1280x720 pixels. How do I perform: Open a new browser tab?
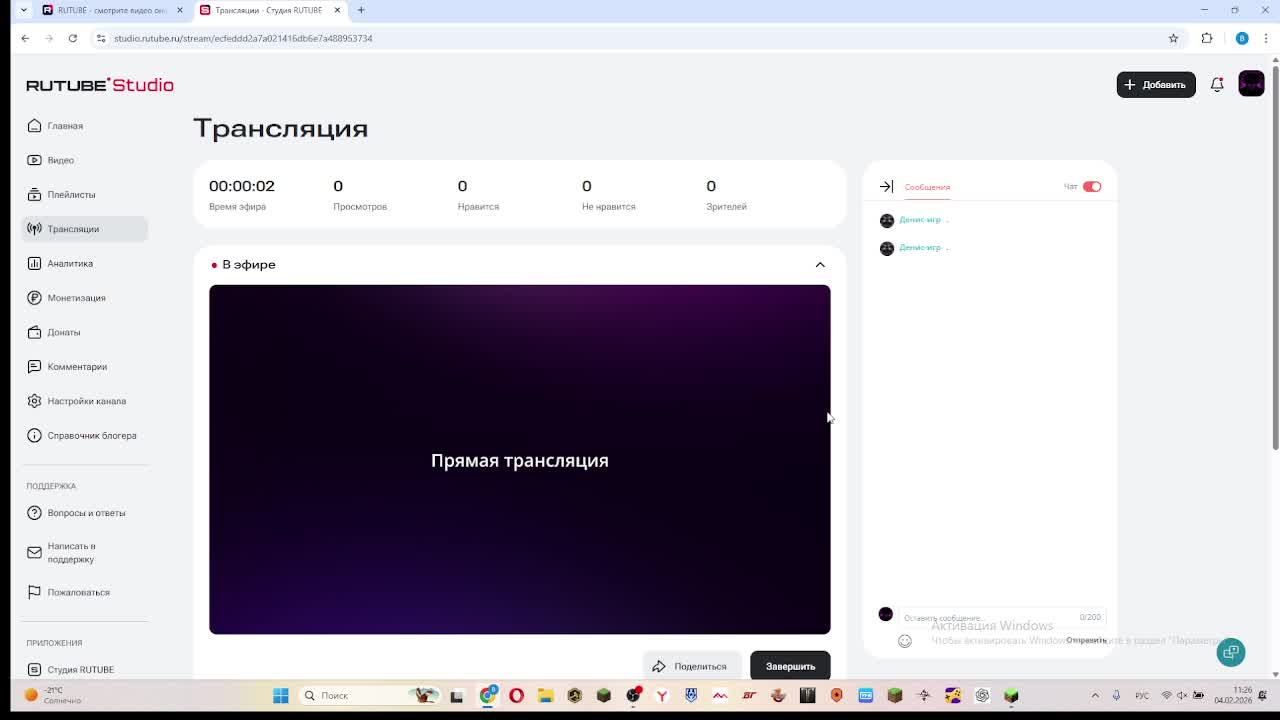click(x=361, y=10)
